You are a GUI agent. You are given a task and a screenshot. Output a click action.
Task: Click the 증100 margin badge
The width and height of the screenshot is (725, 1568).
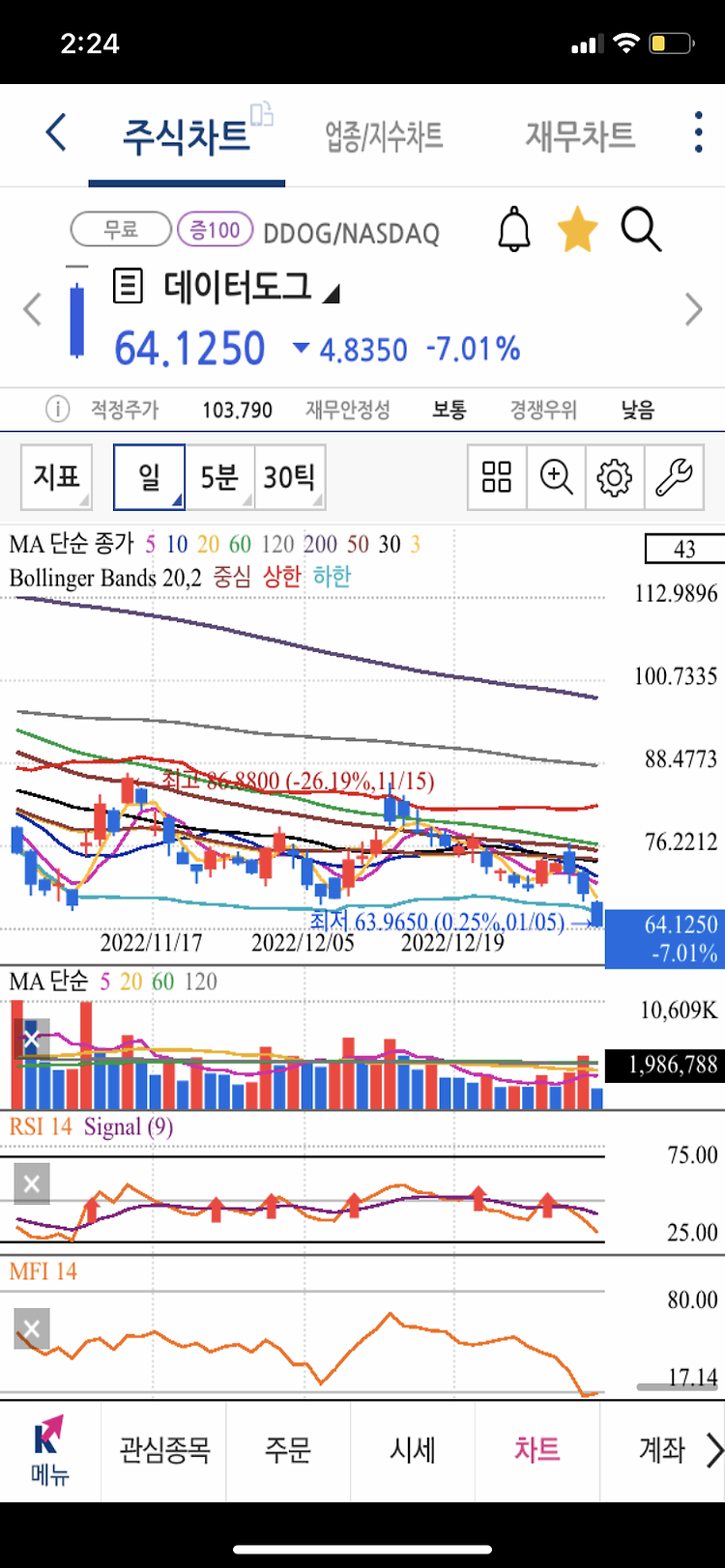coord(215,230)
